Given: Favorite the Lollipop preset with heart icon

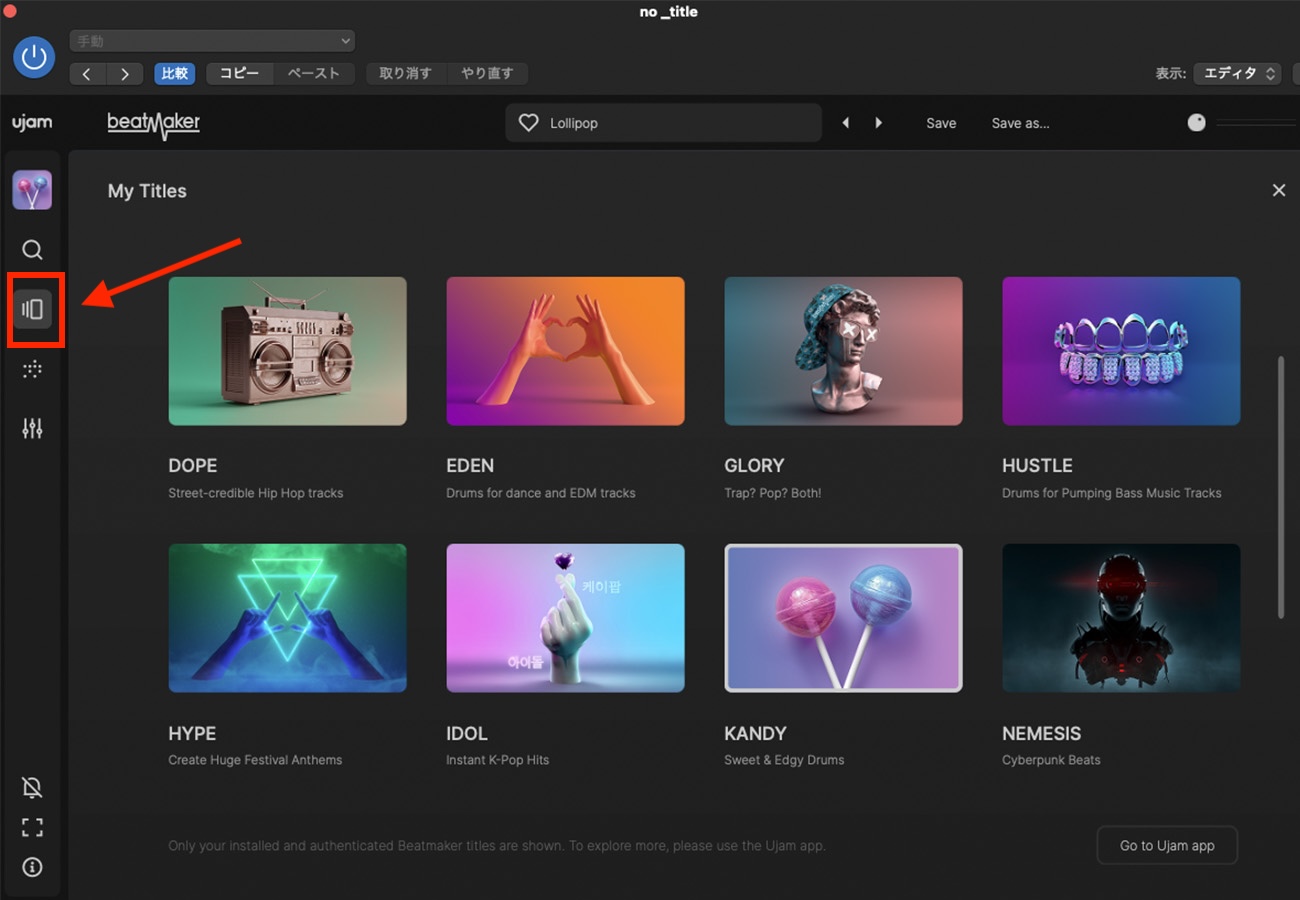Looking at the screenshot, I should (529, 123).
